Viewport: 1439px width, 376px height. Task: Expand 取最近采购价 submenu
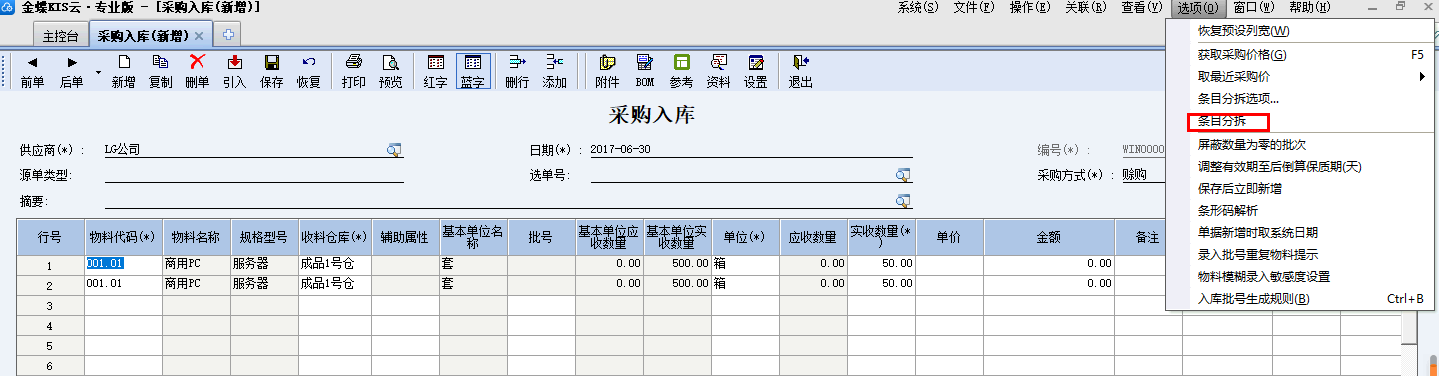pyautogui.click(x=1301, y=76)
